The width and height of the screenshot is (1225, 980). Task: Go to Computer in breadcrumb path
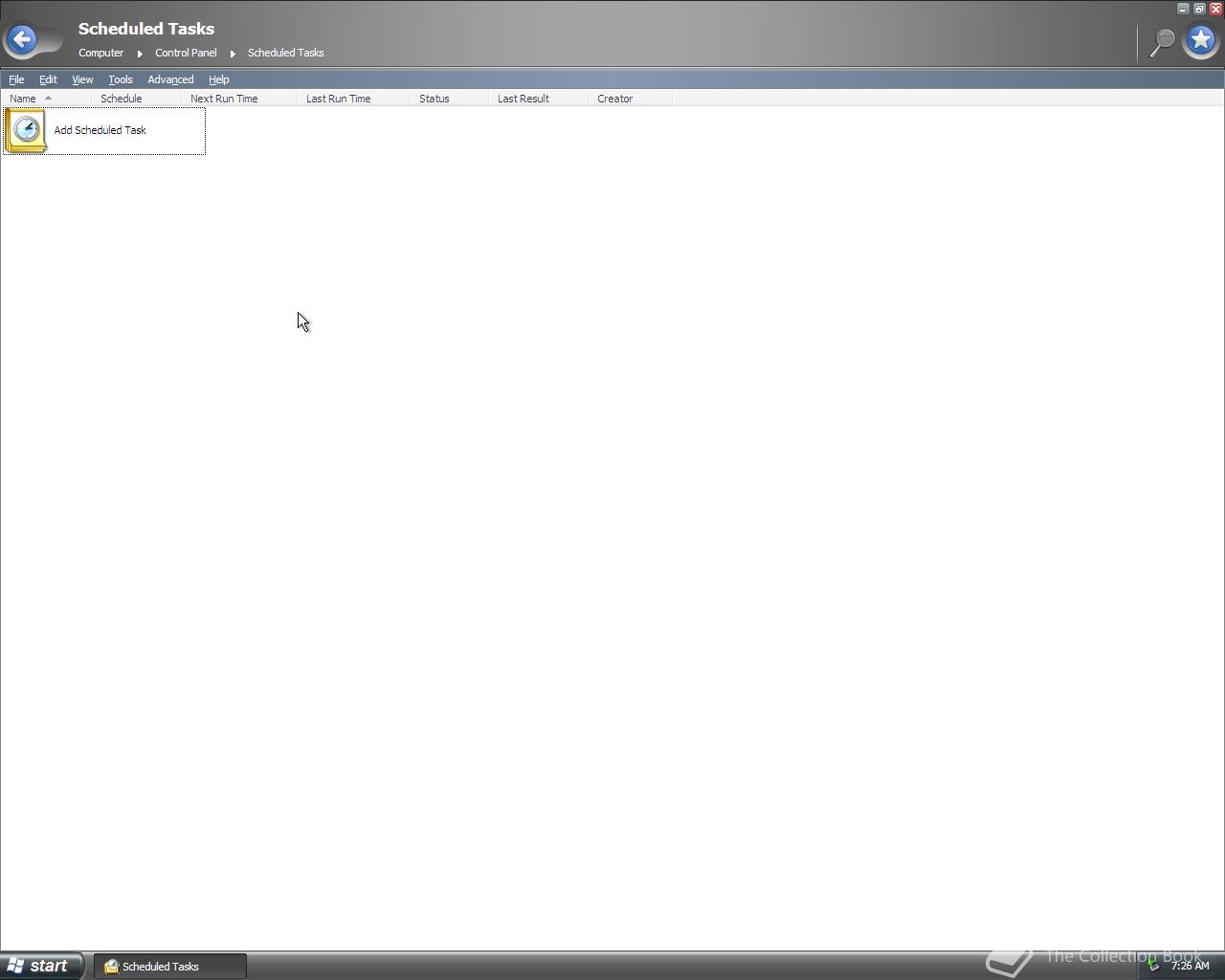coord(100,53)
